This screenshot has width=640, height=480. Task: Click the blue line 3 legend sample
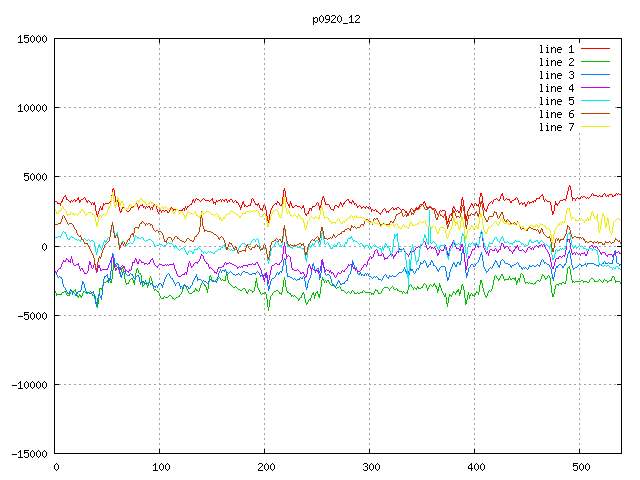596,75
